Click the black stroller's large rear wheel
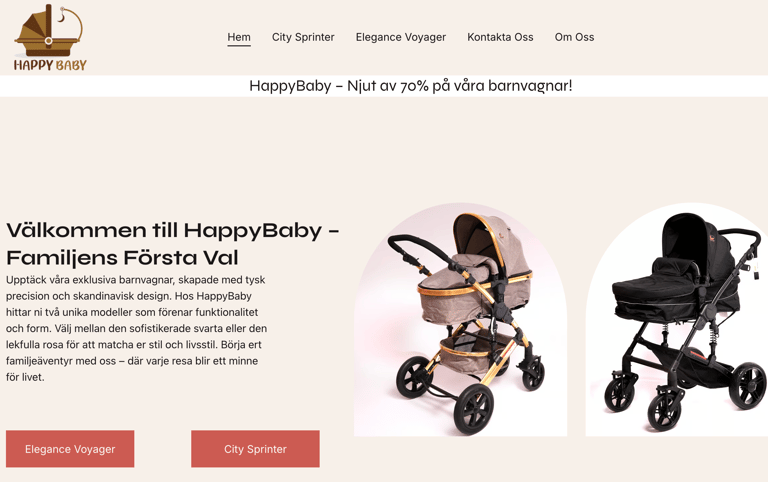This screenshot has width=768, height=482. pyautogui.click(x=748, y=386)
